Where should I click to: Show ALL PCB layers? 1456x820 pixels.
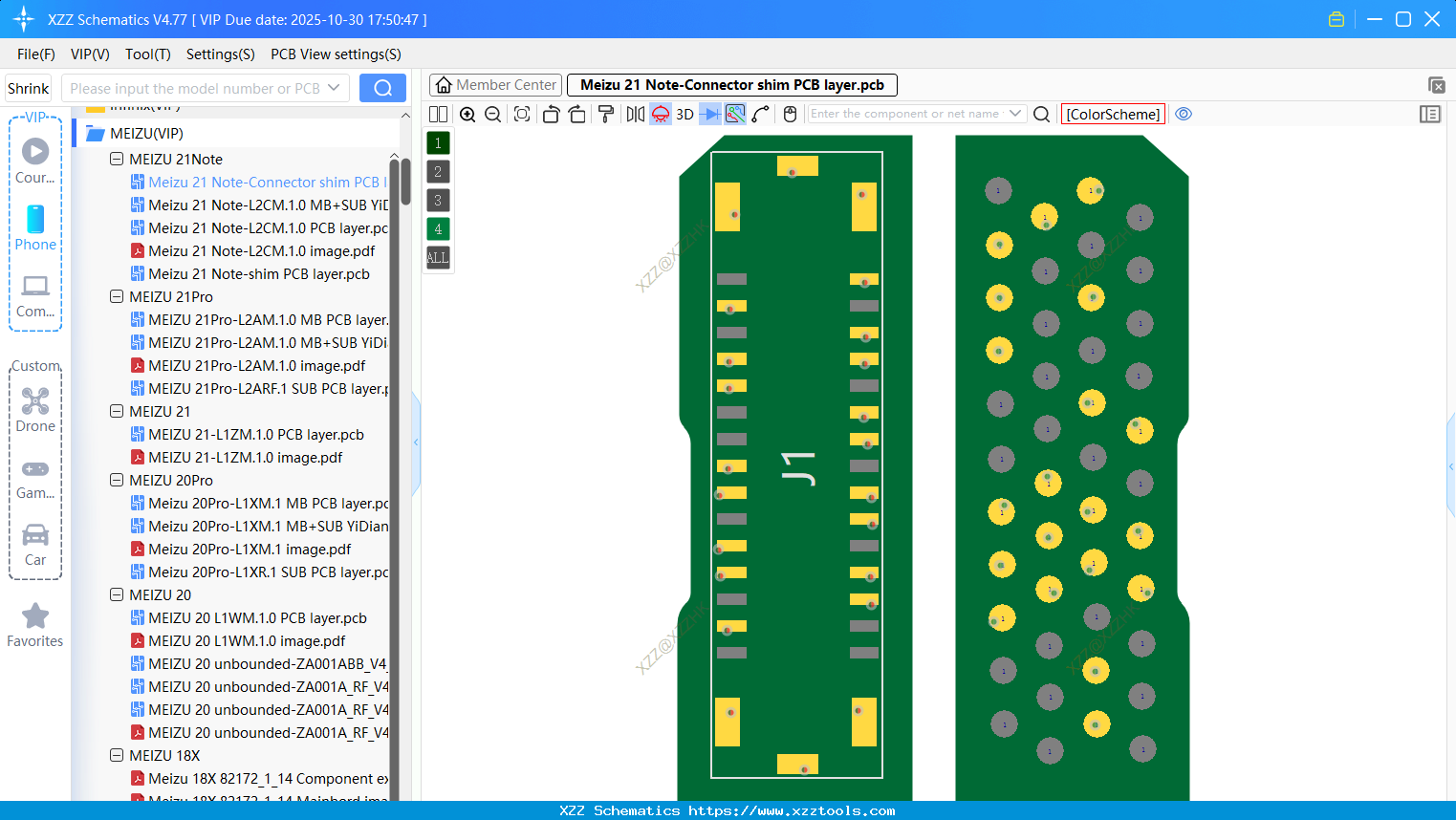tap(438, 258)
